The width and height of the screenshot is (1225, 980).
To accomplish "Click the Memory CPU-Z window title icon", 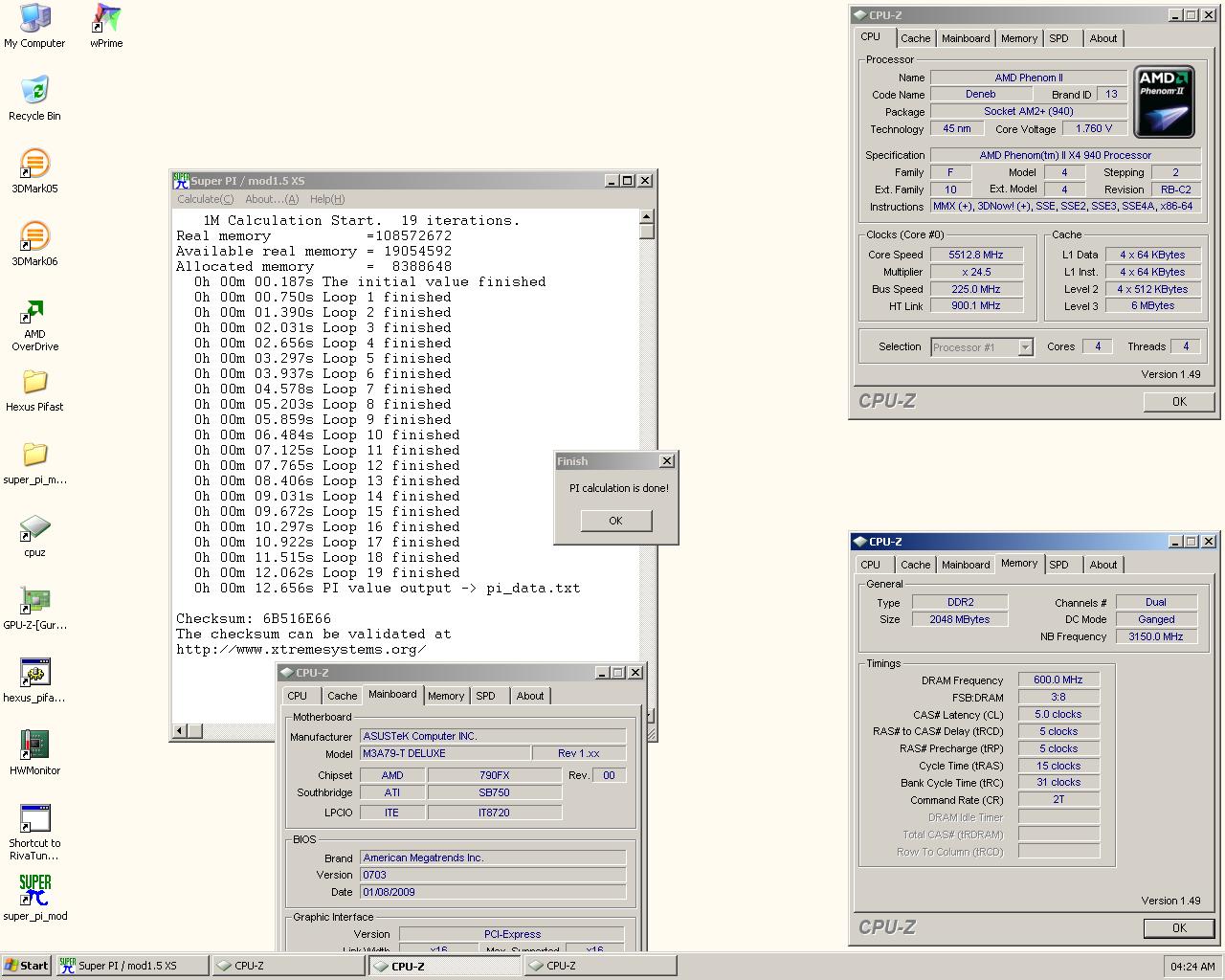I will coord(859,542).
